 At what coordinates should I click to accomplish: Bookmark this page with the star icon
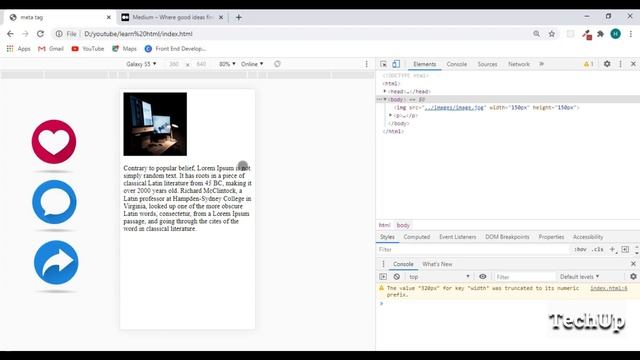click(552, 34)
